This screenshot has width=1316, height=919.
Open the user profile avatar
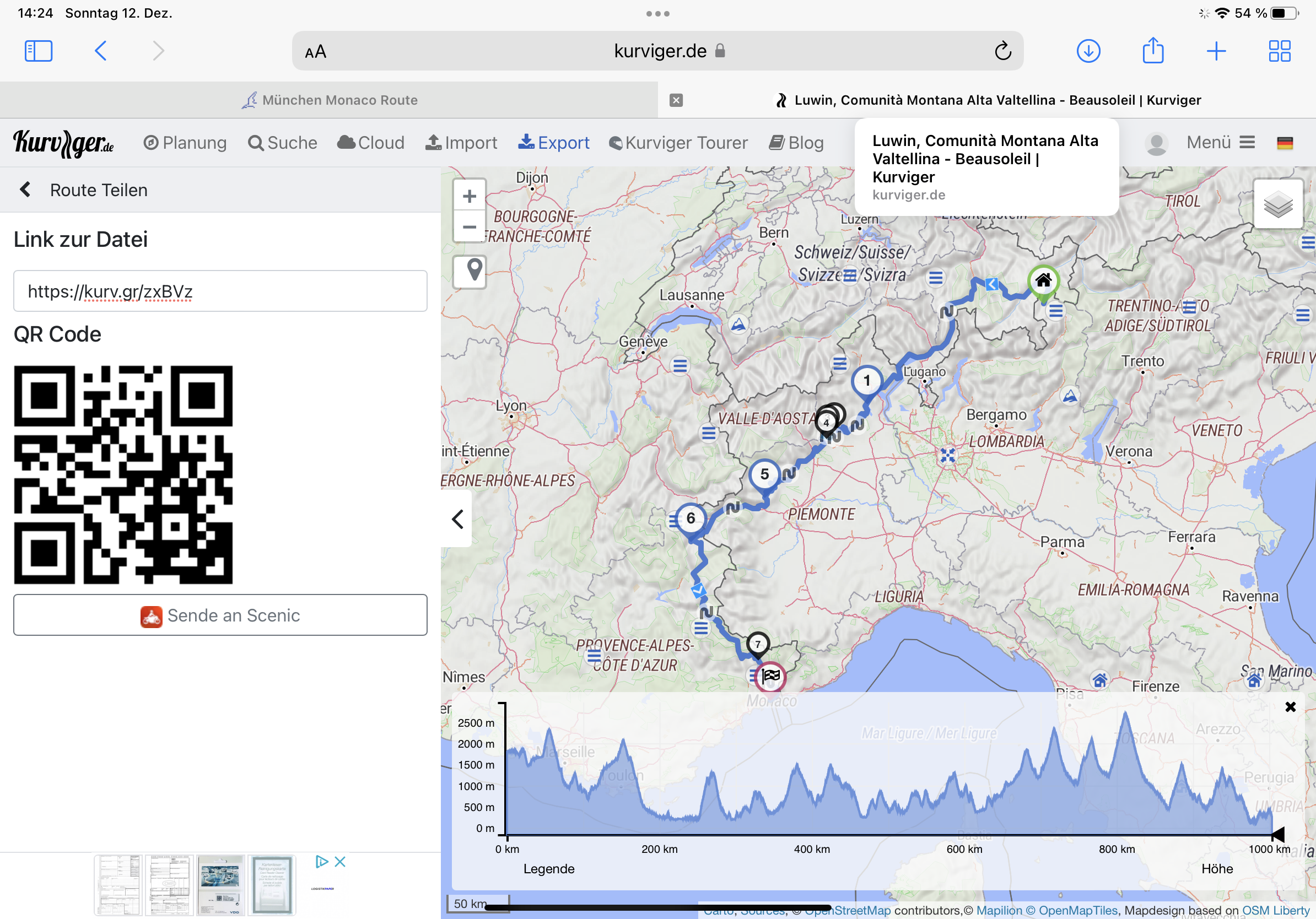click(x=1157, y=143)
